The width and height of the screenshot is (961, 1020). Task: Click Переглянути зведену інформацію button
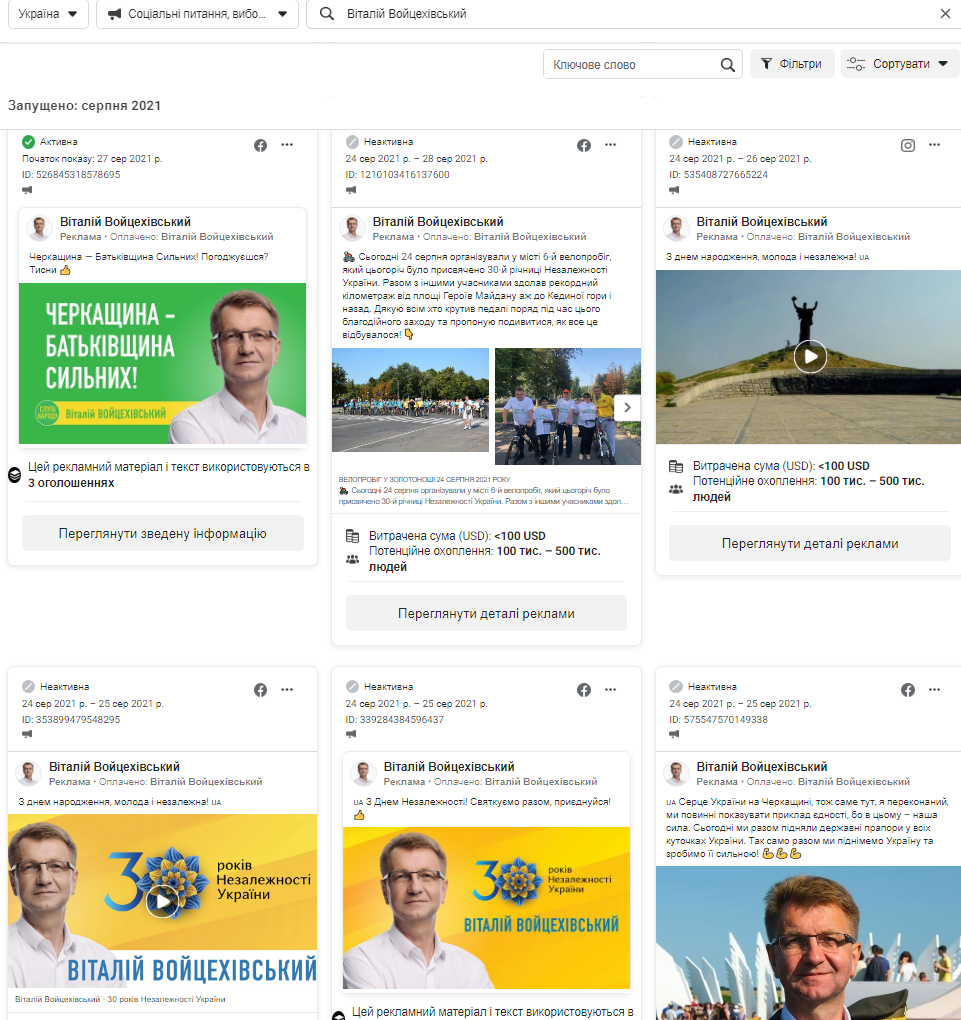(x=162, y=533)
